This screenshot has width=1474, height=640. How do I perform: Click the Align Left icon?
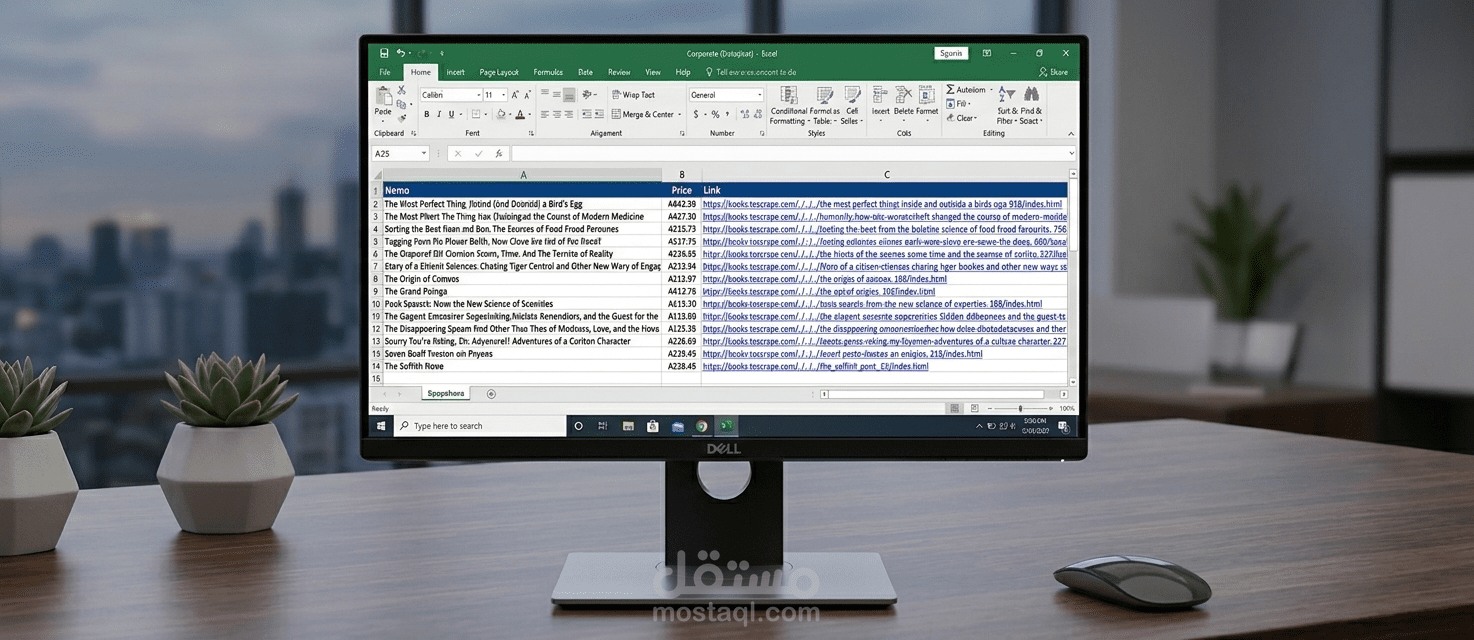pyautogui.click(x=545, y=114)
